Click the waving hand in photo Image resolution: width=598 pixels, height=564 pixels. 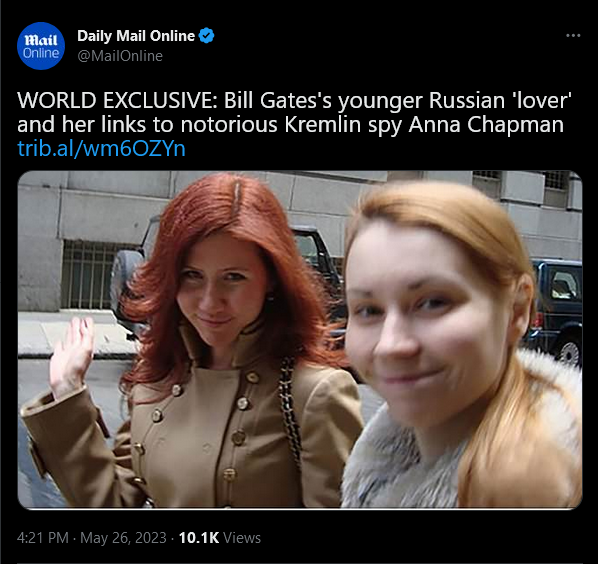(71, 356)
